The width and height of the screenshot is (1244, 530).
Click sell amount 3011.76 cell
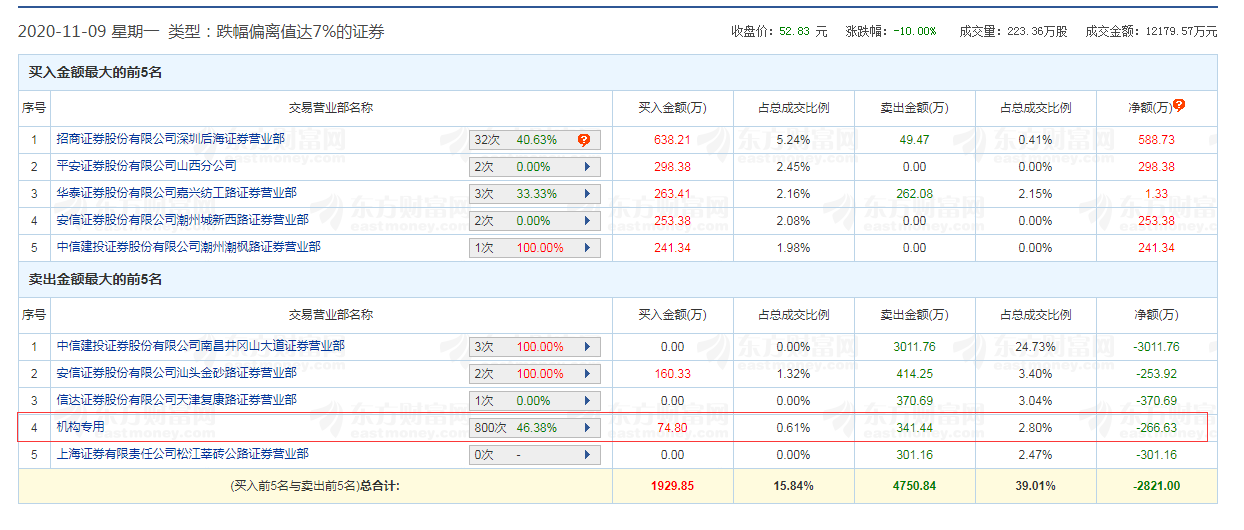pos(913,347)
